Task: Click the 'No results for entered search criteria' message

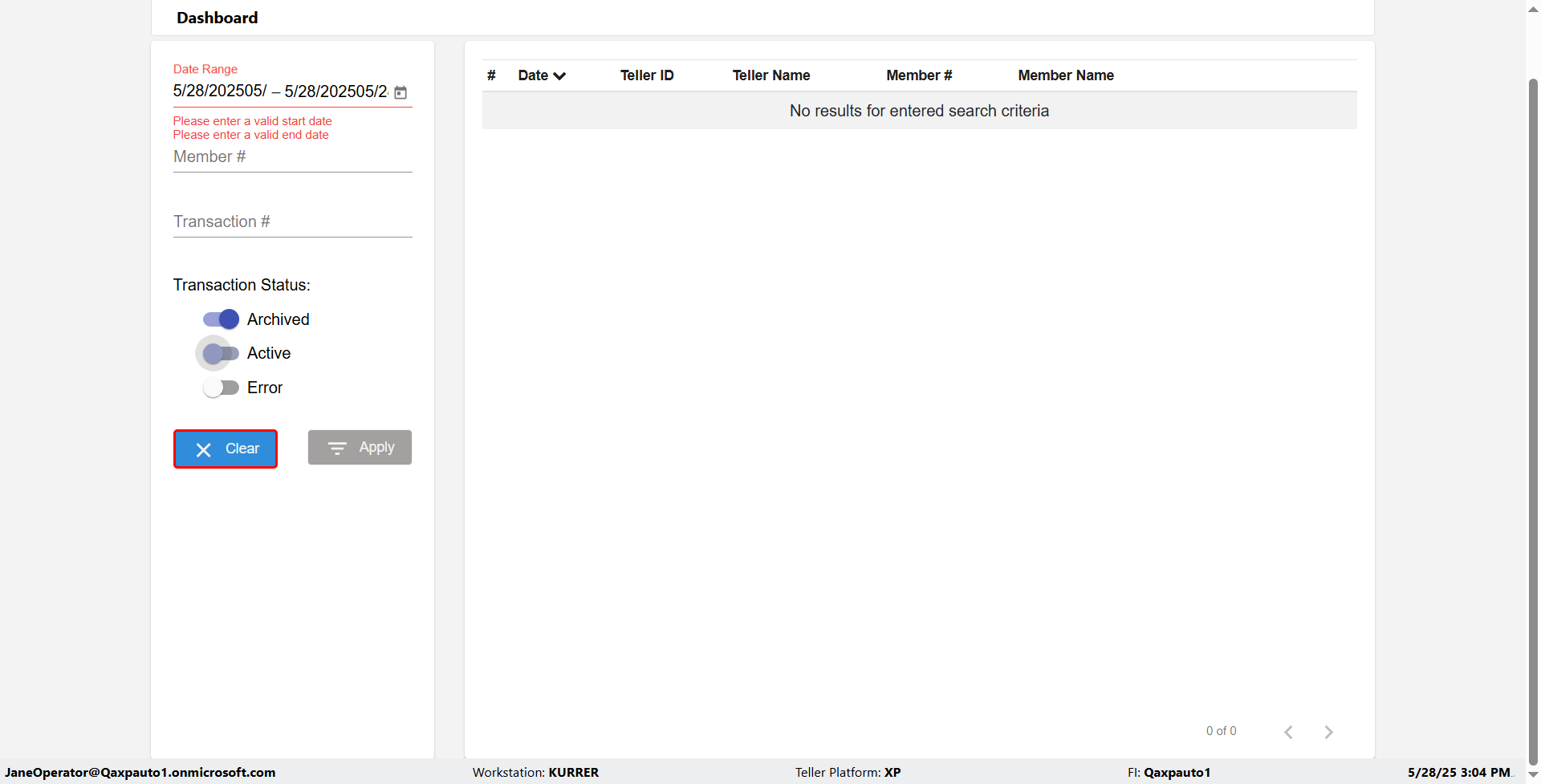Action: point(919,111)
